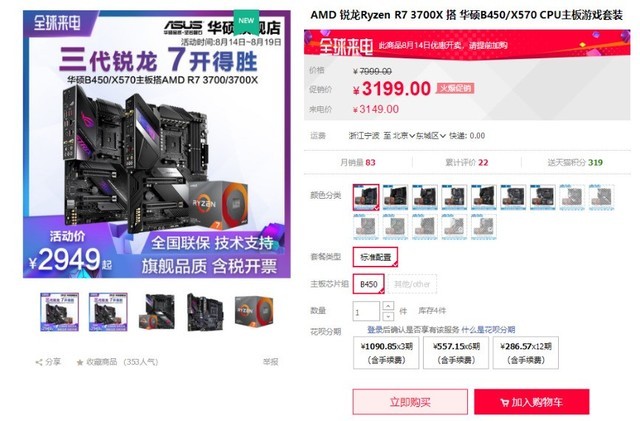Open the 东城区 district dropdown
This screenshot has height=421, width=640.
[x=431, y=136]
